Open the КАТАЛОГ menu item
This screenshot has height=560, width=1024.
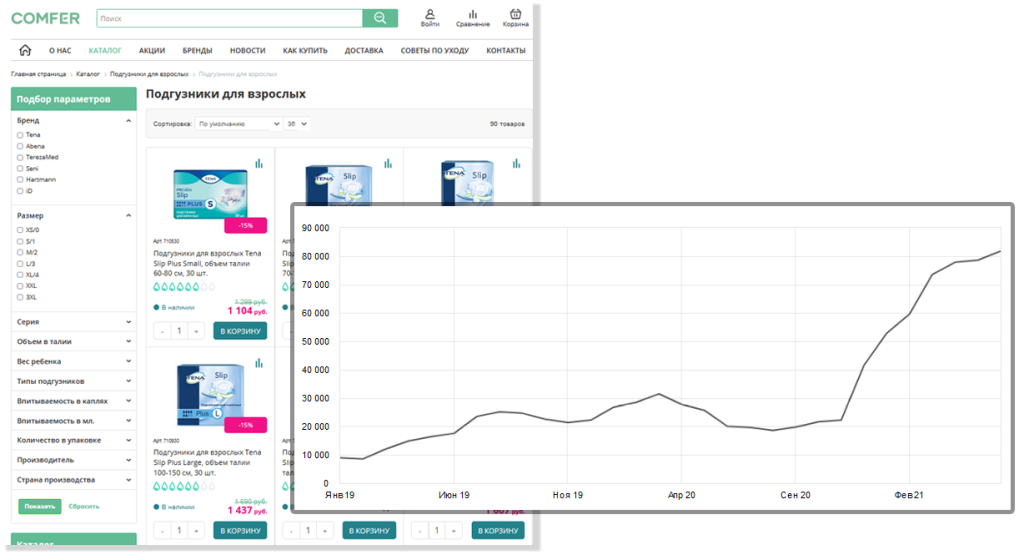click(105, 50)
